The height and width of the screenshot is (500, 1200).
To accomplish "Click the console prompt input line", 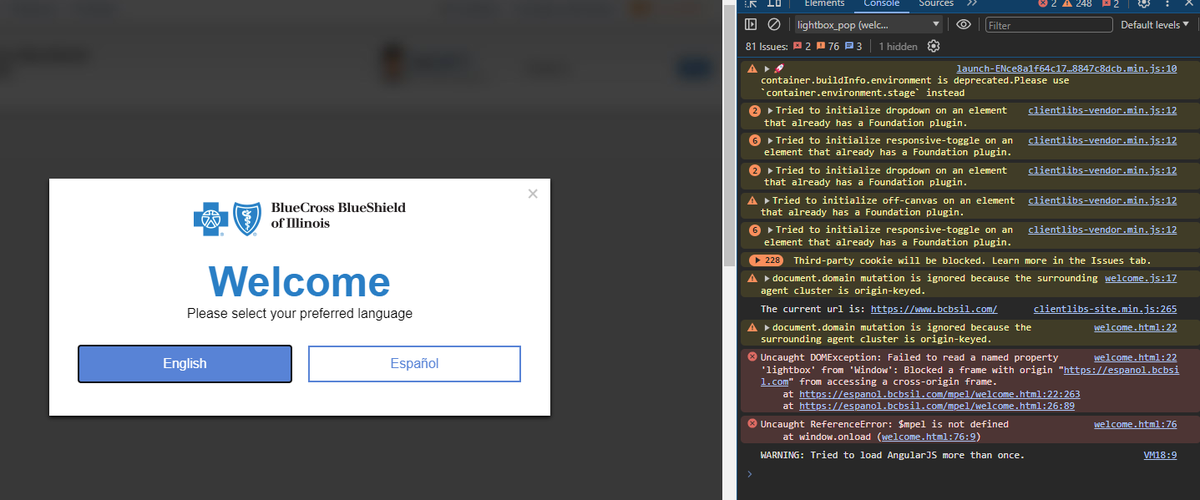I will 968,475.
